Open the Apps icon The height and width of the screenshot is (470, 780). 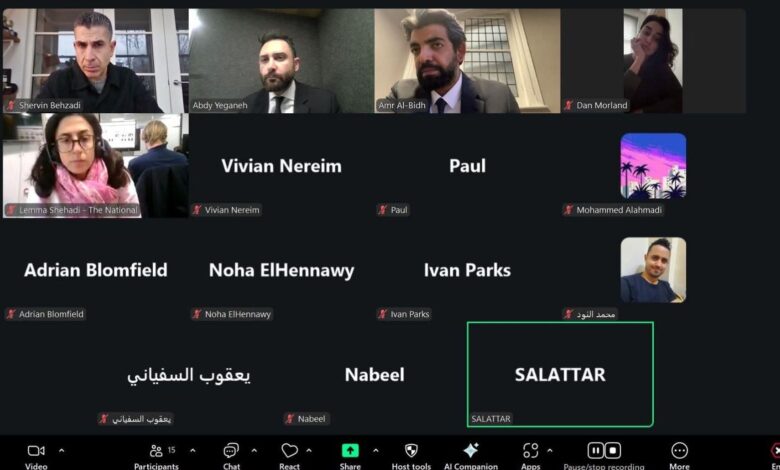pos(530,451)
